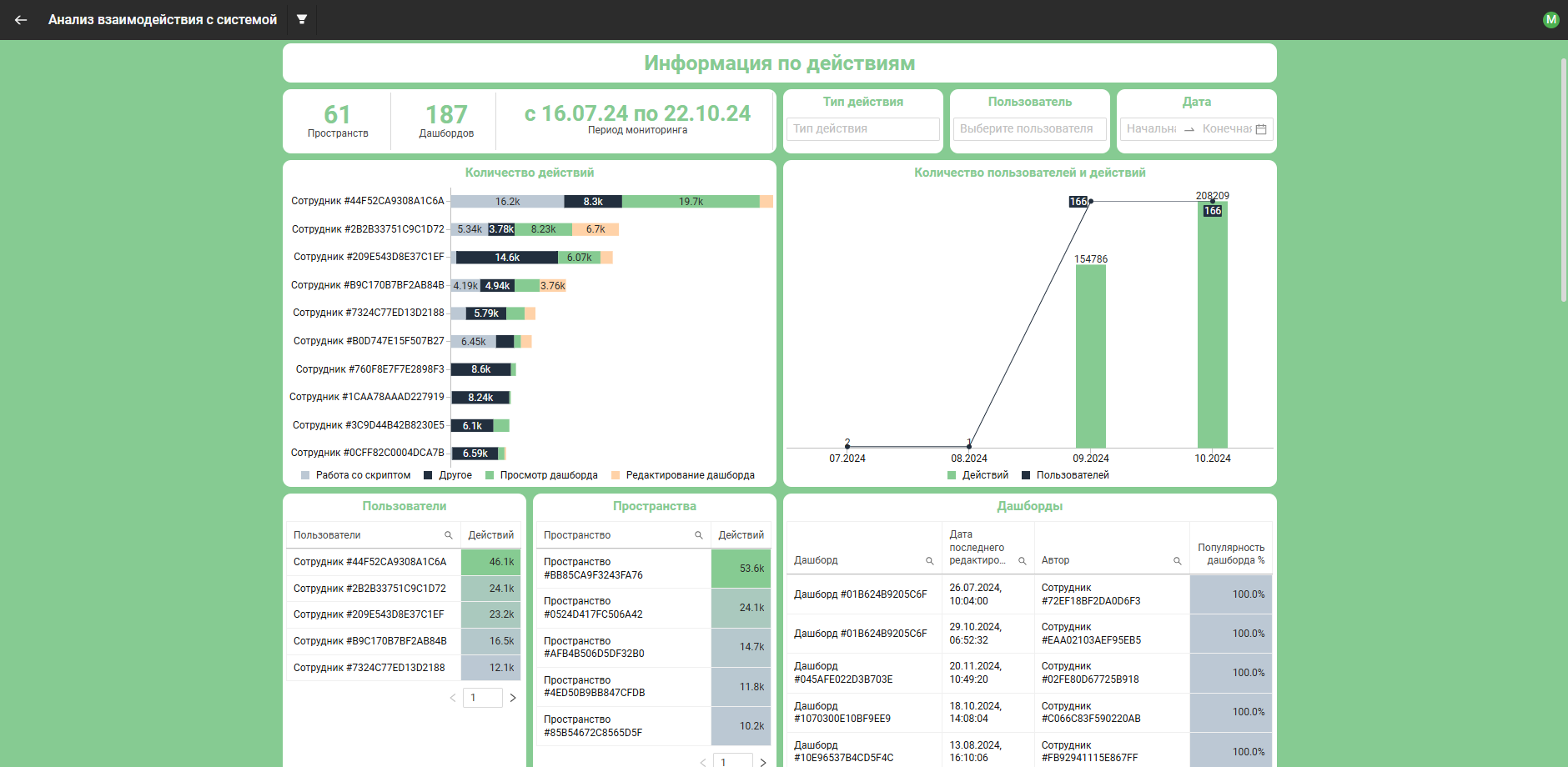1568x767 pixels.
Task: Edit Пользователи table page number field
Action: [x=482, y=698]
